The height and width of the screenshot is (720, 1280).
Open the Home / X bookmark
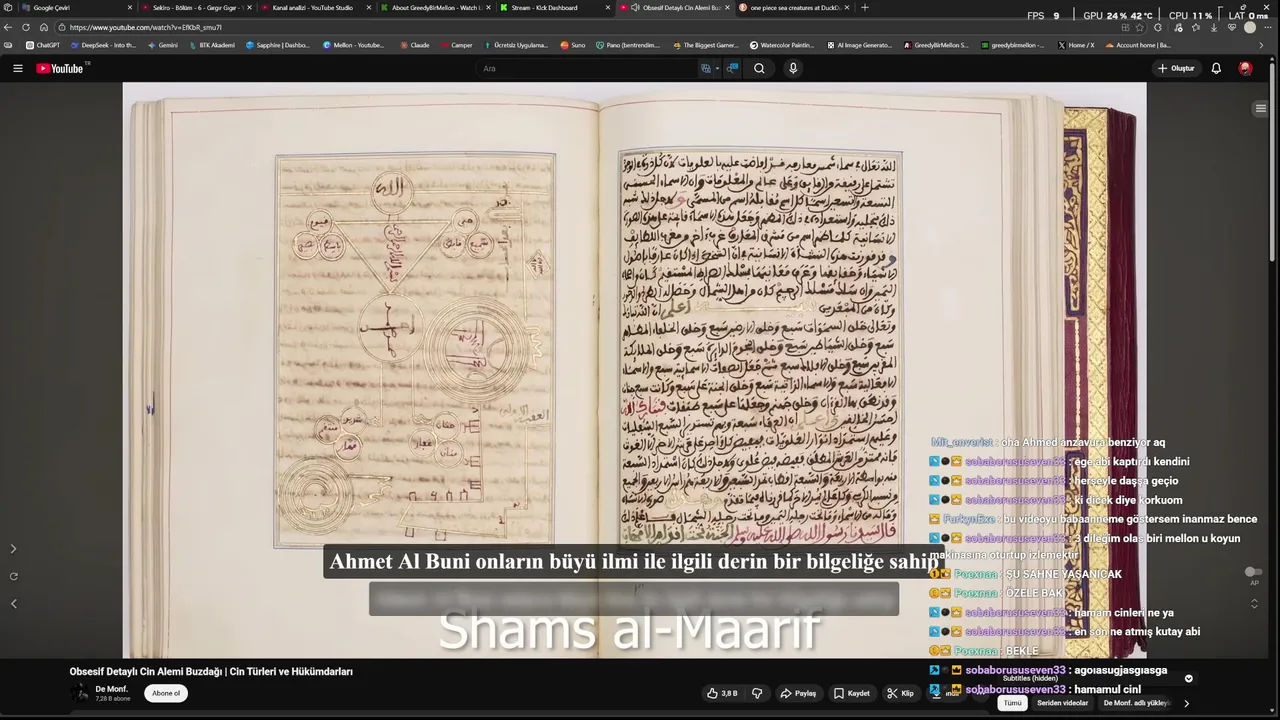pyautogui.click(x=1076, y=45)
